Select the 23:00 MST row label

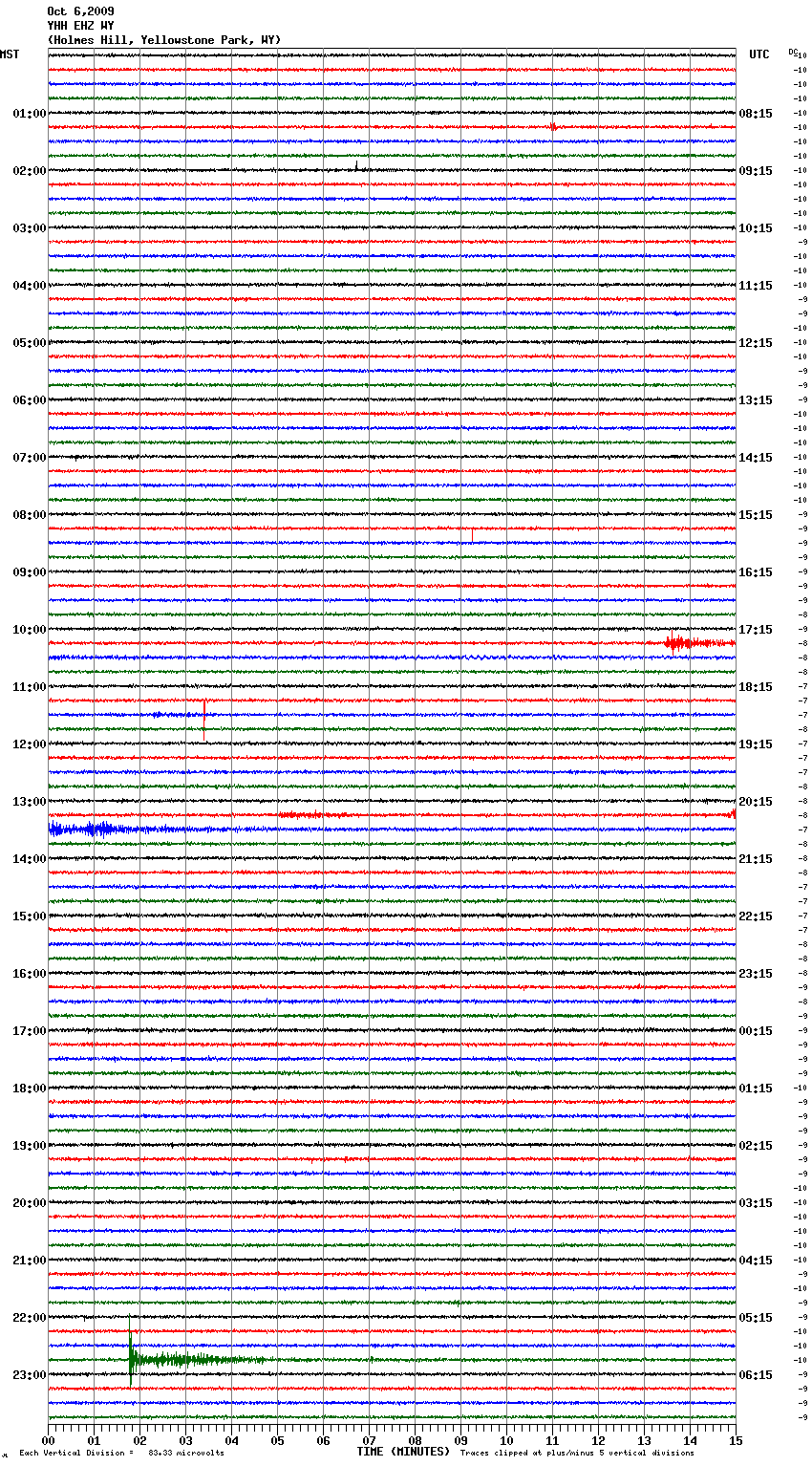pos(30,1375)
